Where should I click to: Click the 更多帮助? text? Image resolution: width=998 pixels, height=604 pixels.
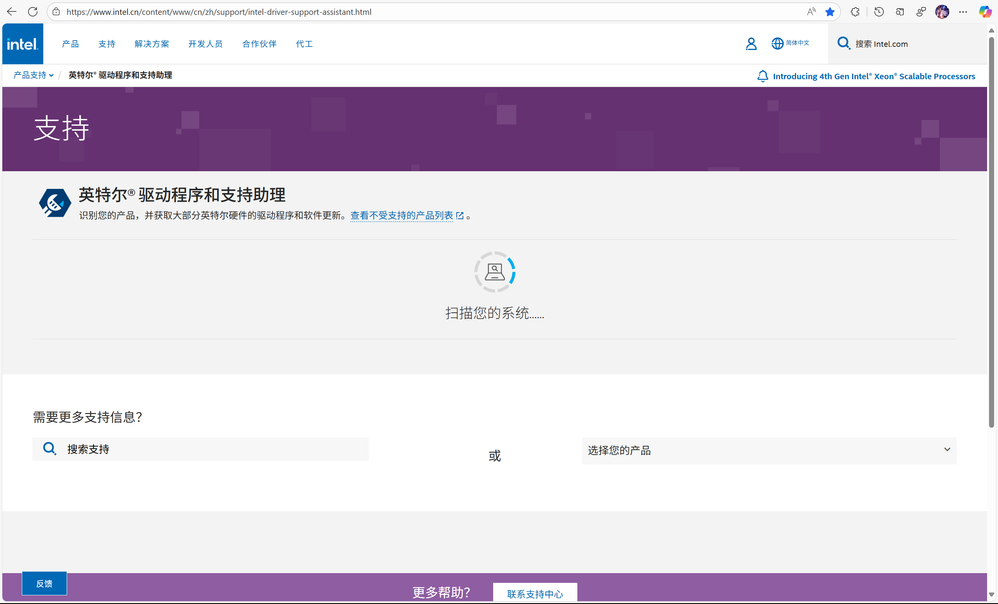[441, 593]
